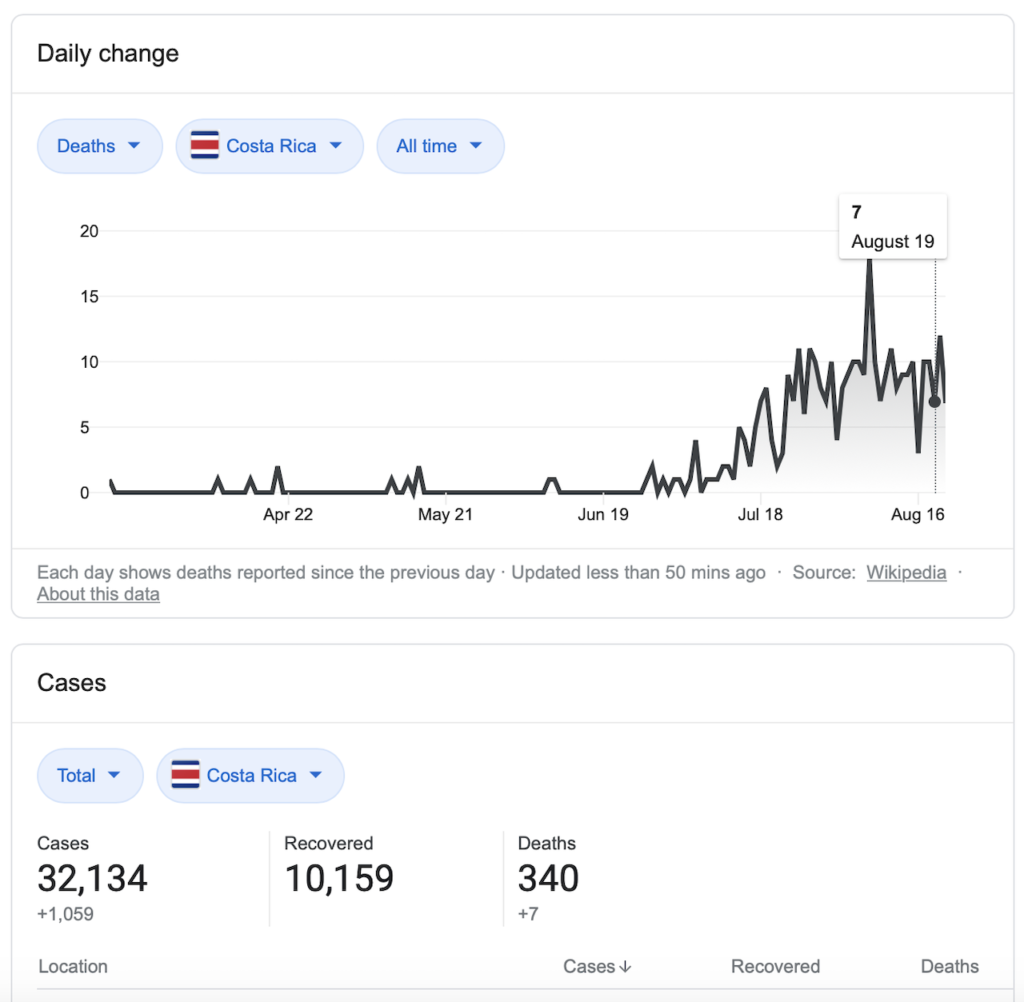
Task: Click the Apr 22 axis label
Action: [x=288, y=515]
